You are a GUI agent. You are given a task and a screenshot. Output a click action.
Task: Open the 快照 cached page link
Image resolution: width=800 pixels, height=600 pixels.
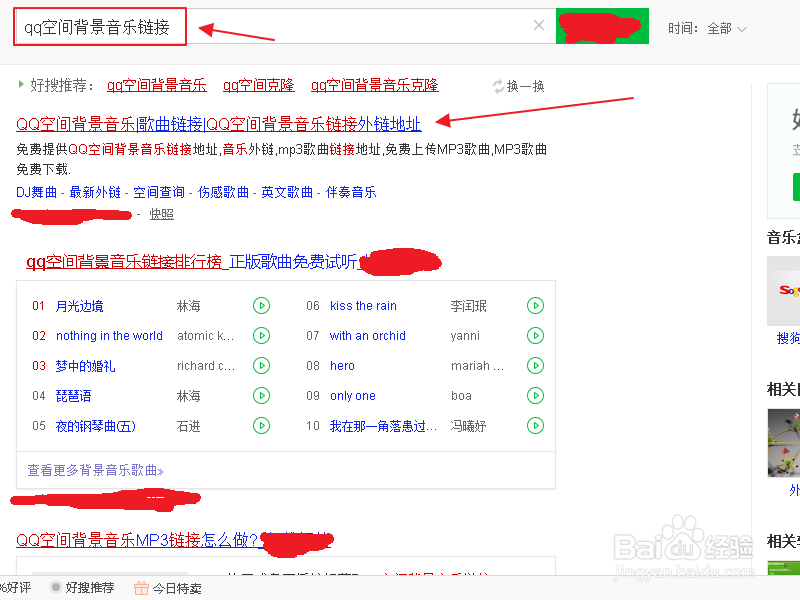pos(162,214)
